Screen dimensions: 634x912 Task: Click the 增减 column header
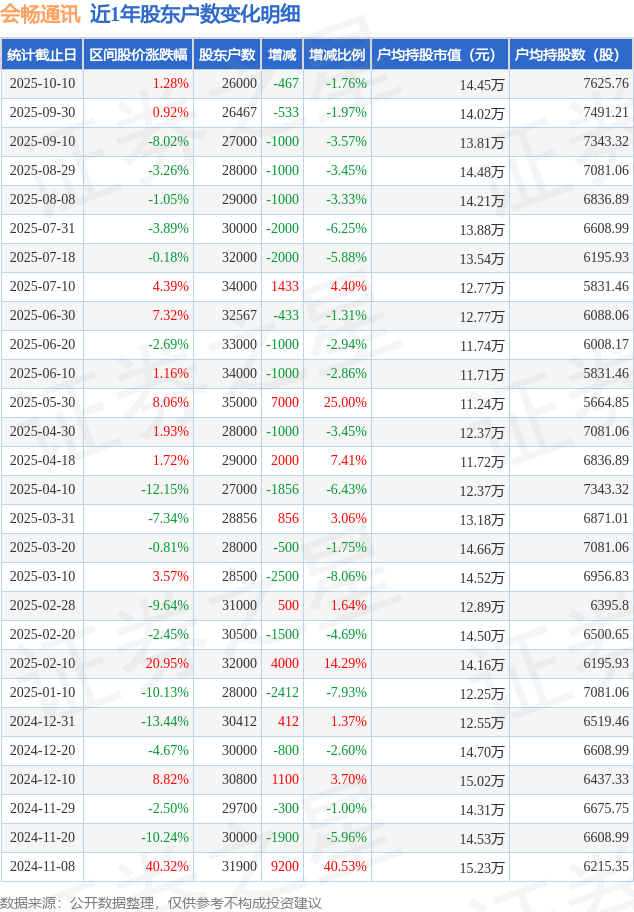[283, 55]
